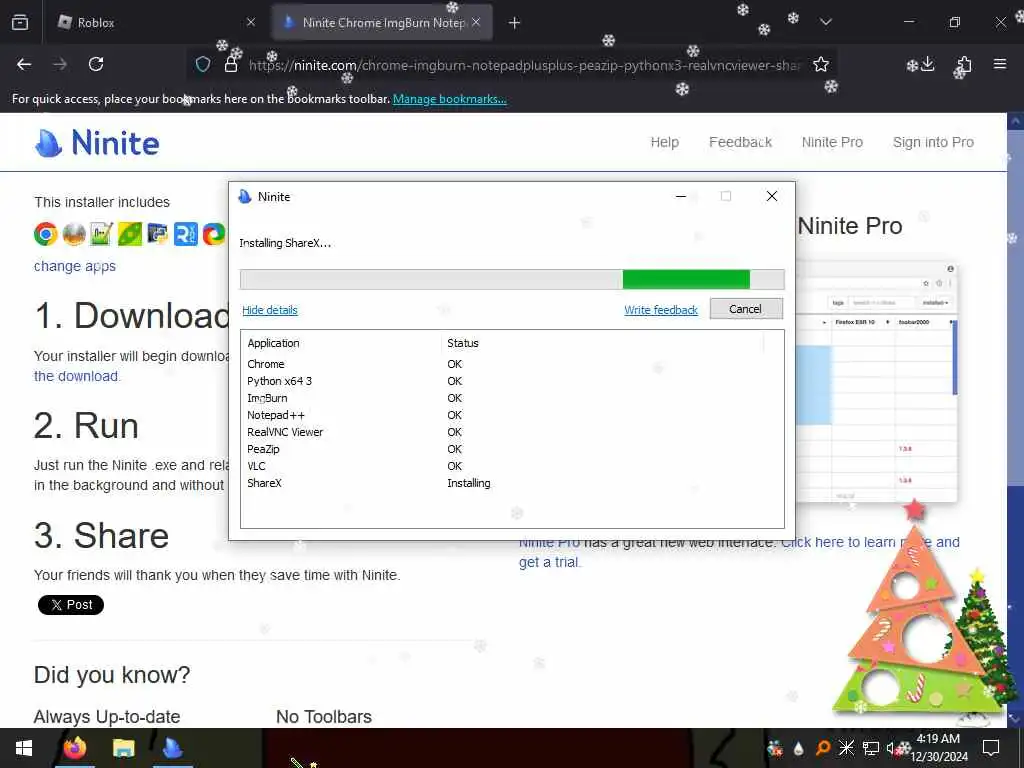Open Firefox View in the tab bar

pyautogui.click(x=20, y=22)
